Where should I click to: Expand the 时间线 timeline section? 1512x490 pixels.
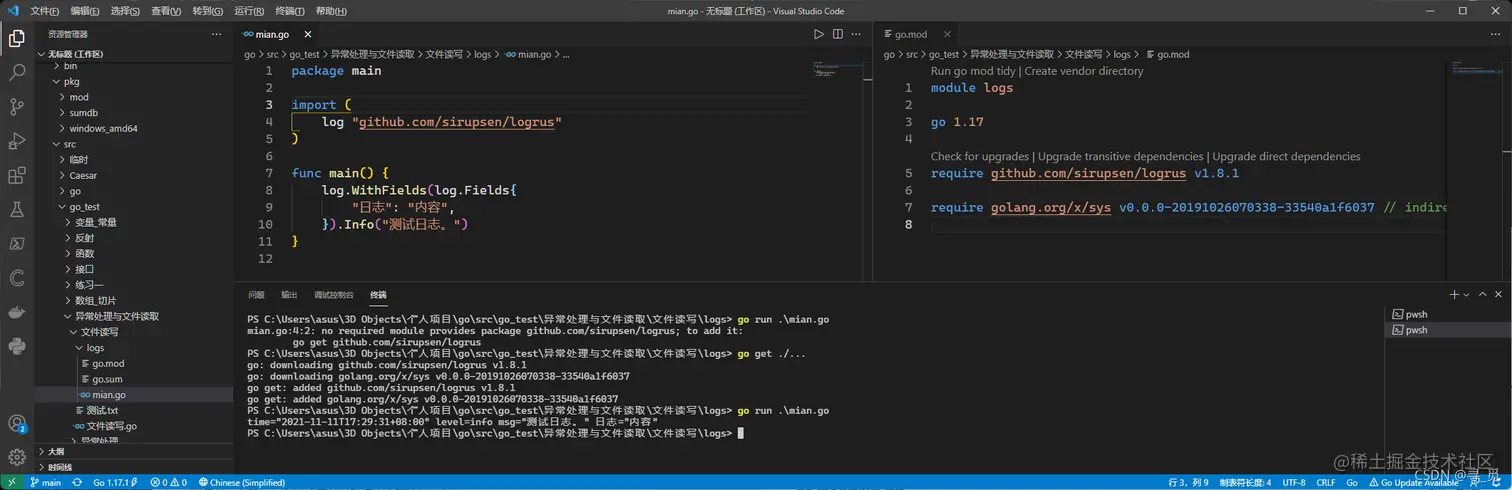pyautogui.click(x=134, y=467)
